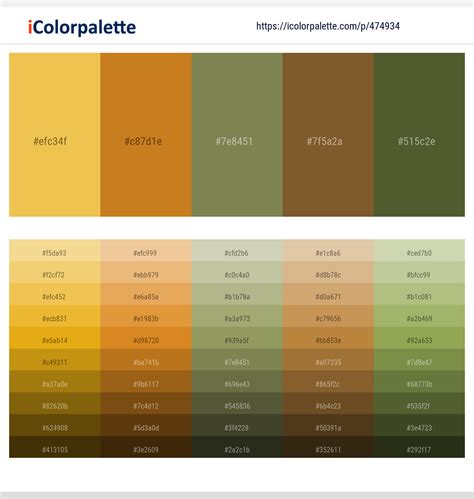The width and height of the screenshot is (474, 499).
Task: Click the iColorpalette logo
Action: click(82, 27)
